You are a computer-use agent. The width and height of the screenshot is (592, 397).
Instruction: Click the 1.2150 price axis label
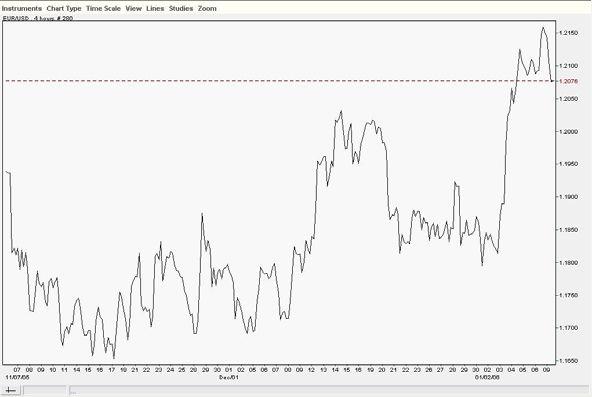569,33
